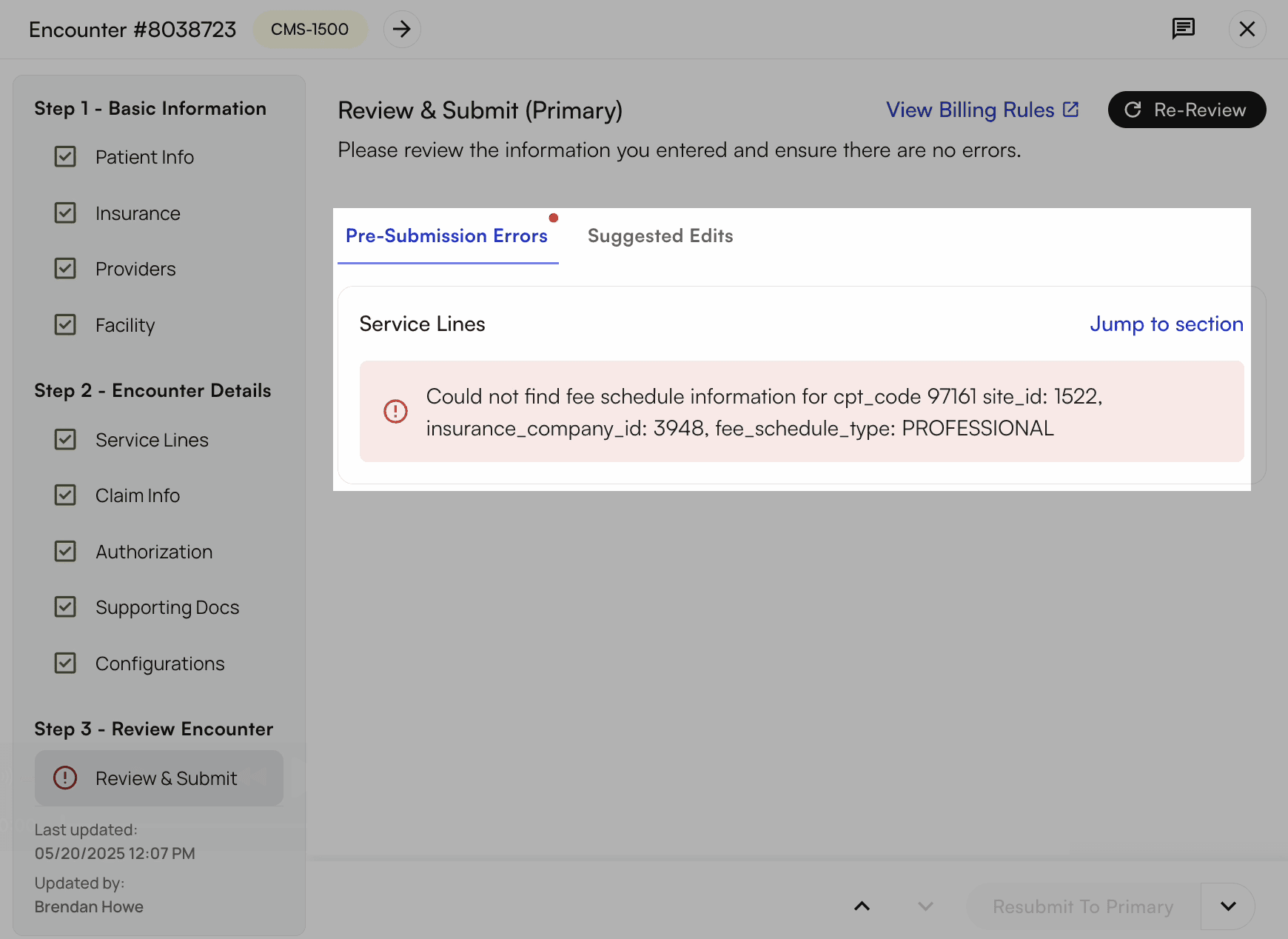Select the fee schedule error message text
1288x939 pixels.
point(764,412)
